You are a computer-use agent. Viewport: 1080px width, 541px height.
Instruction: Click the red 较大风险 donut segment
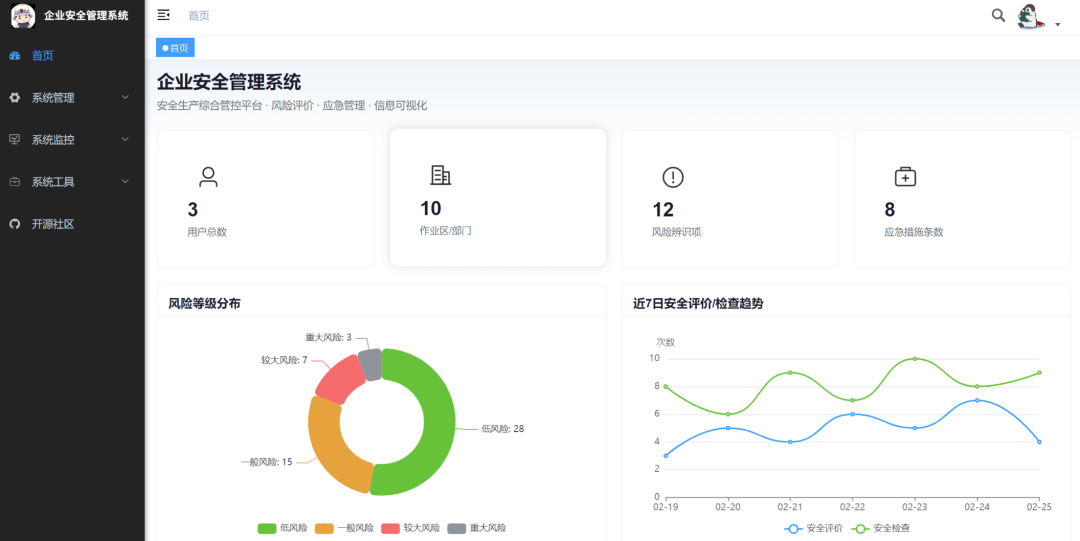click(341, 377)
